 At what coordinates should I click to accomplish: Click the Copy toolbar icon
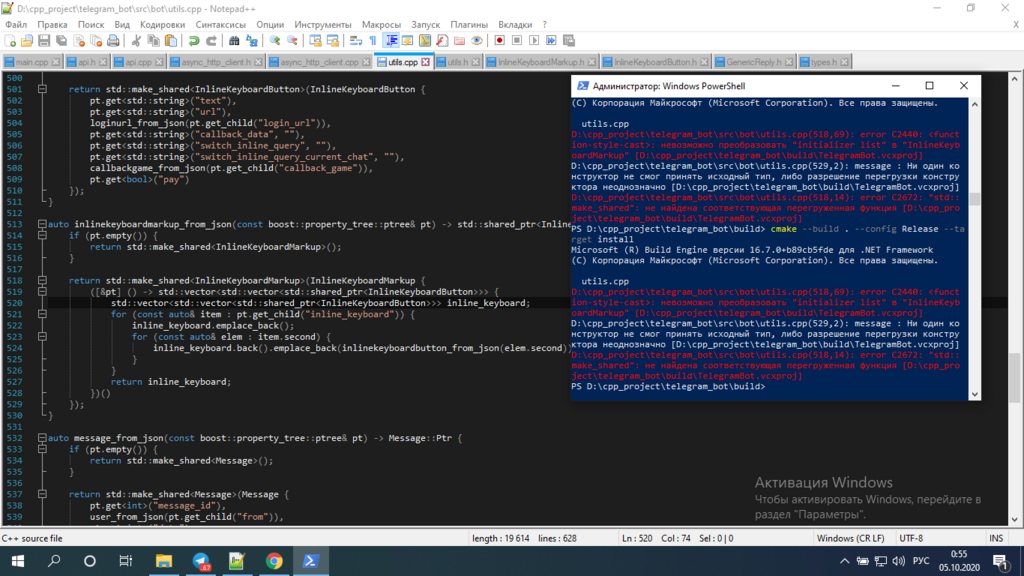[153, 40]
